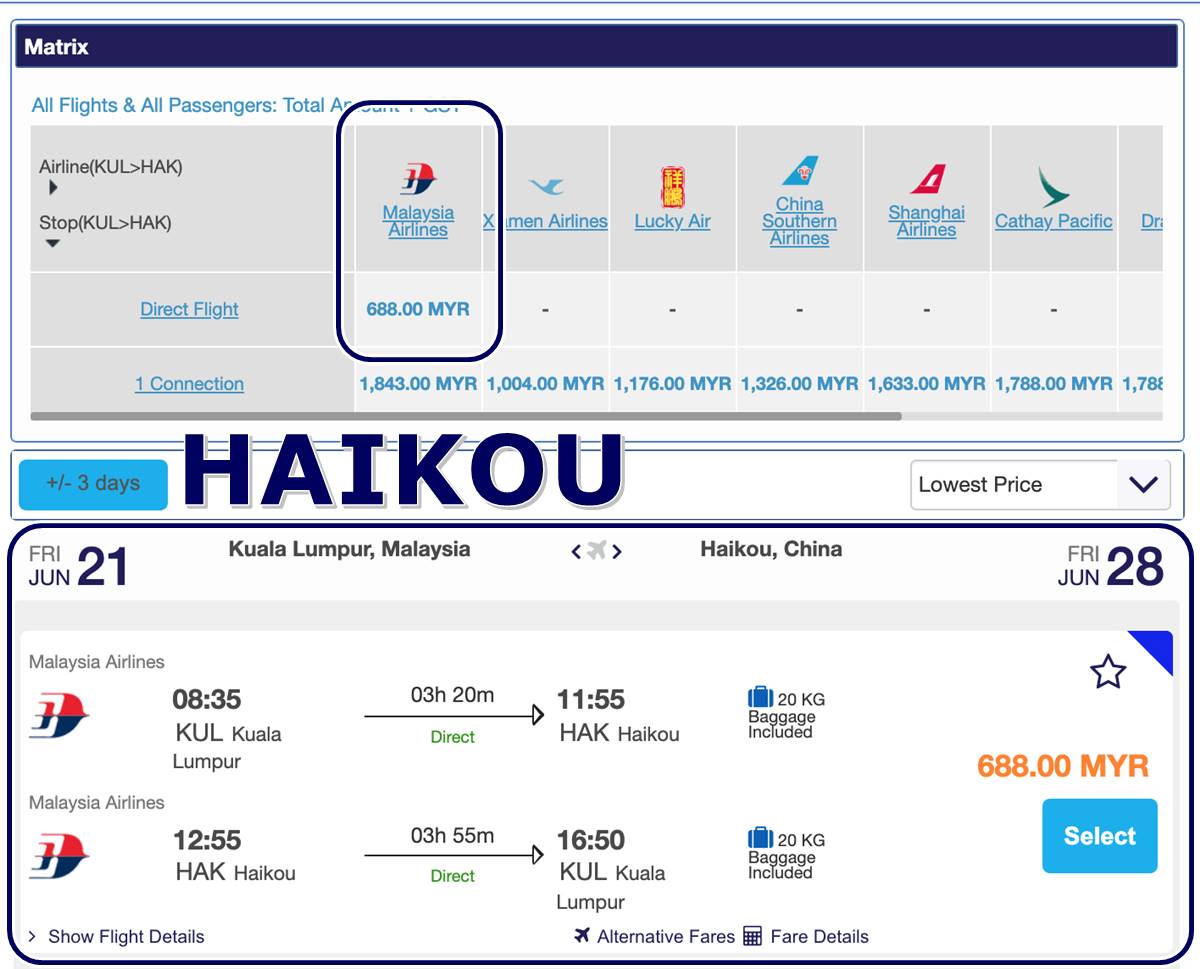
Task: Click the 1,176.00 MYR connection fare
Action: tap(673, 384)
